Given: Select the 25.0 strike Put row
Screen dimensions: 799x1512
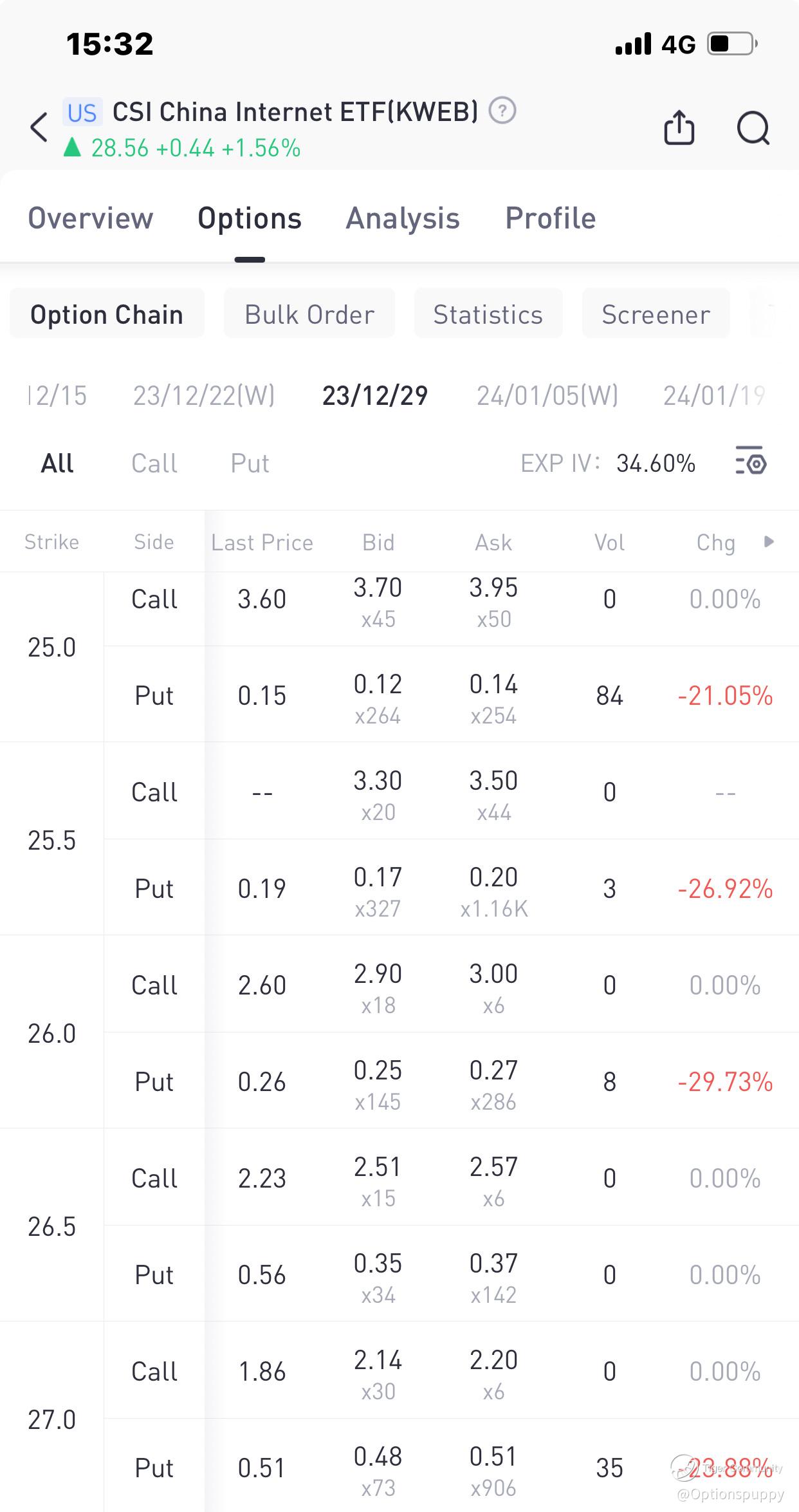Looking at the screenshot, I should coord(154,695).
